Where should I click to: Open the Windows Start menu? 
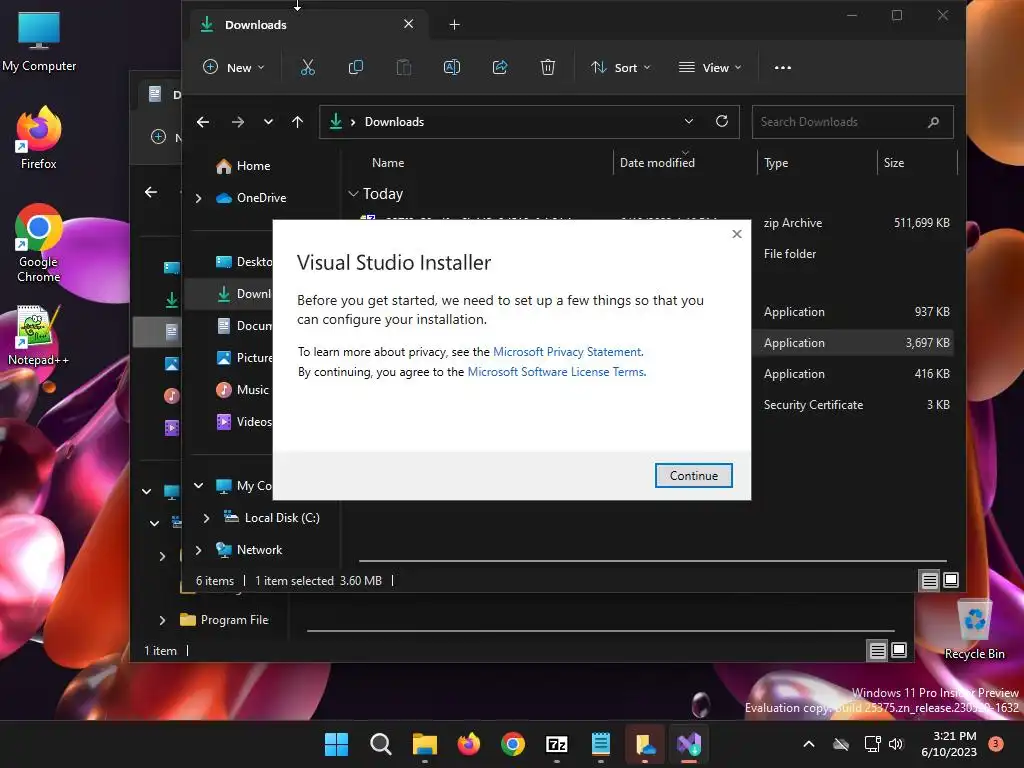(336, 744)
